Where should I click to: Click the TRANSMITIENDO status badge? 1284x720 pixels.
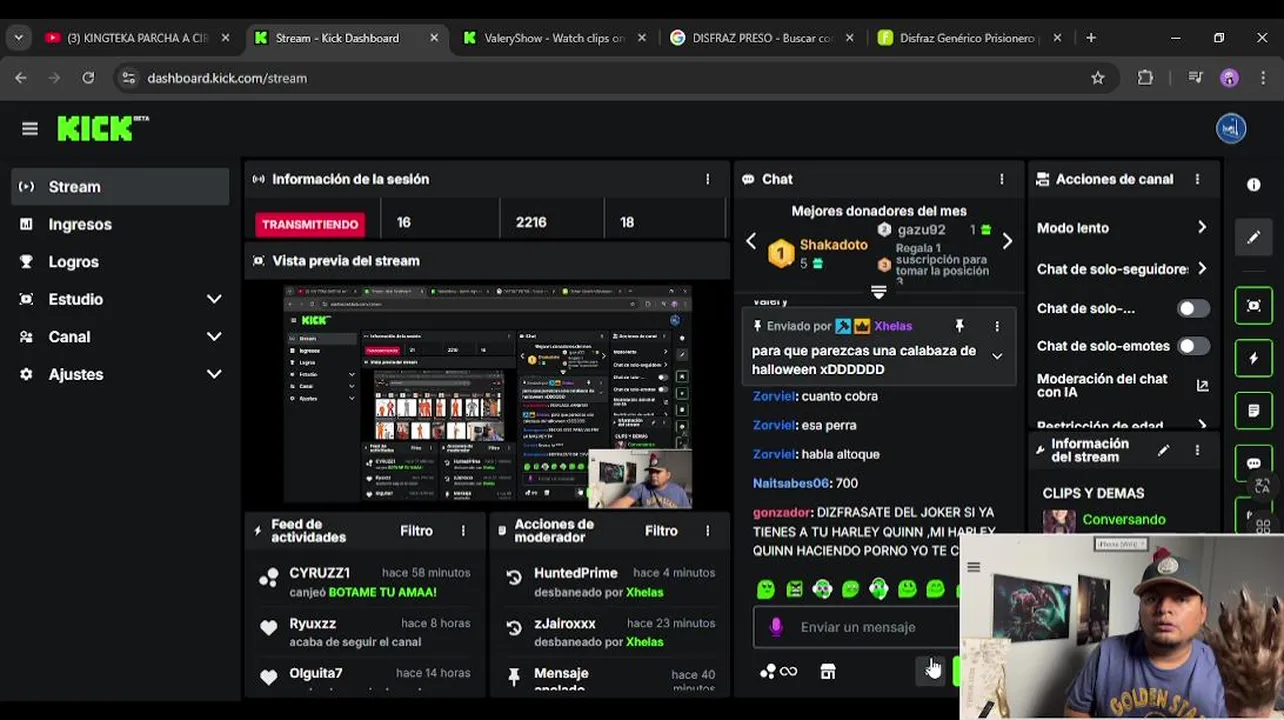[x=309, y=224]
